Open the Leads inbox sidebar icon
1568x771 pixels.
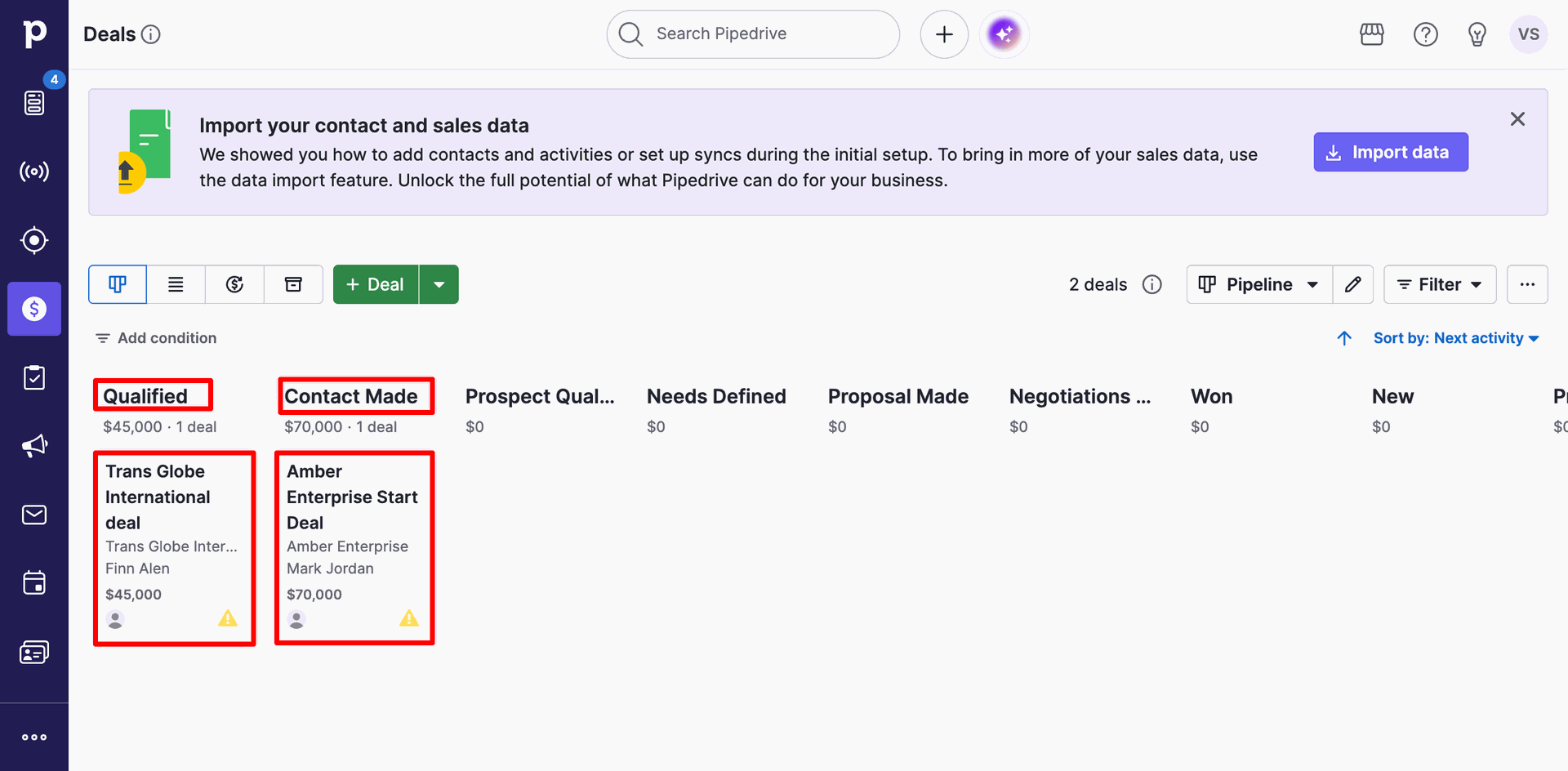coord(34,103)
